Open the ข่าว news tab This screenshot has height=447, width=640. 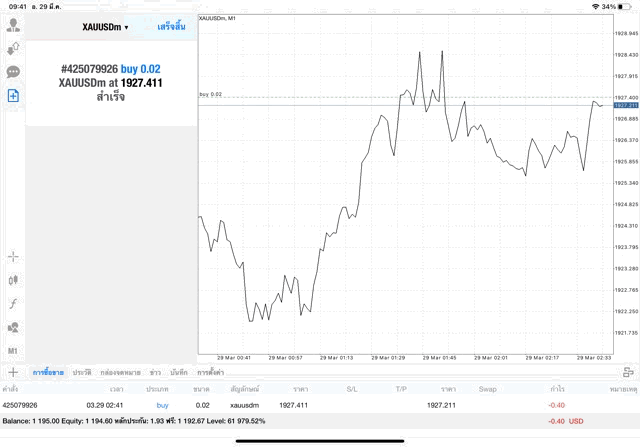point(155,372)
